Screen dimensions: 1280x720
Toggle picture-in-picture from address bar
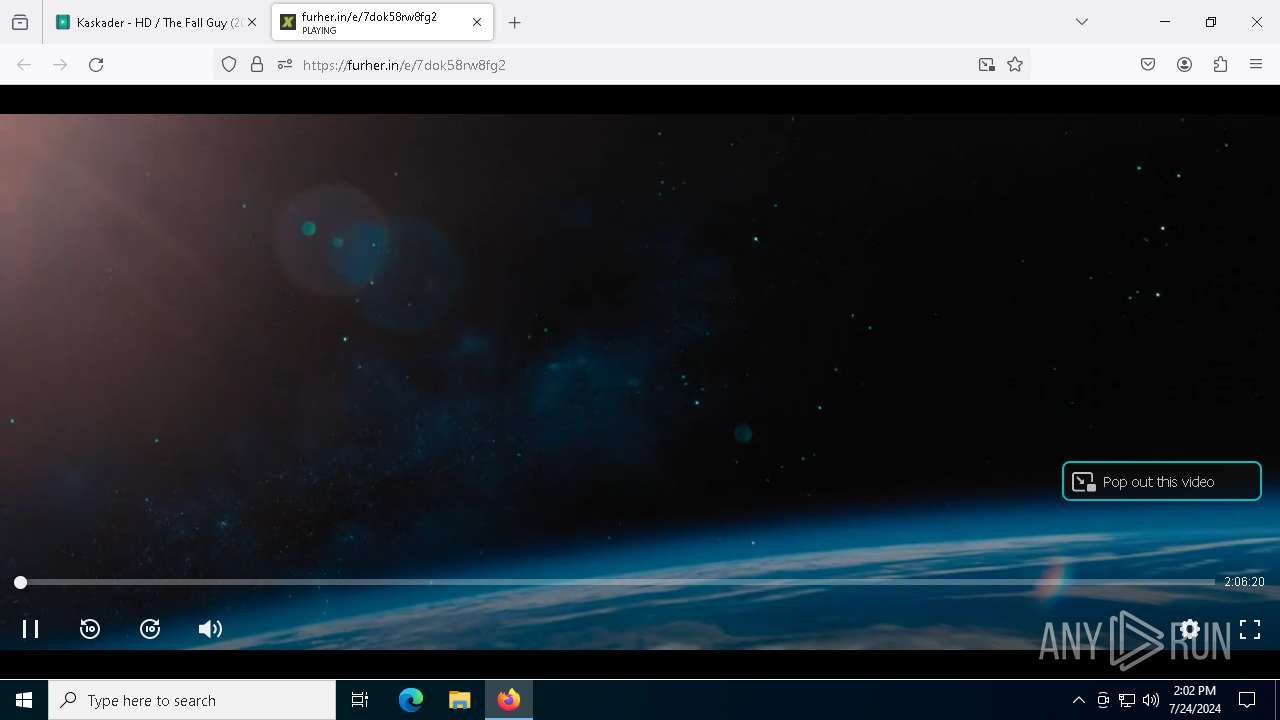pyautogui.click(x=987, y=65)
